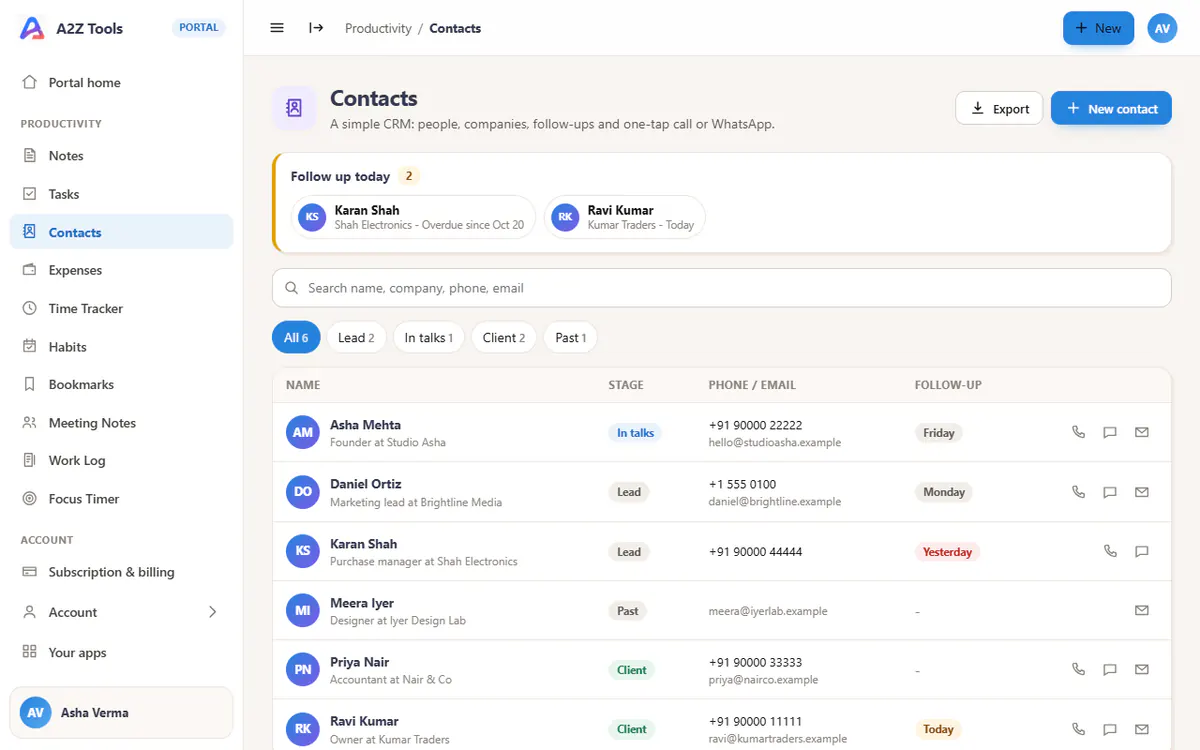Open Subscription & billing in sidebar
This screenshot has height=750, width=1200.
[121, 572]
